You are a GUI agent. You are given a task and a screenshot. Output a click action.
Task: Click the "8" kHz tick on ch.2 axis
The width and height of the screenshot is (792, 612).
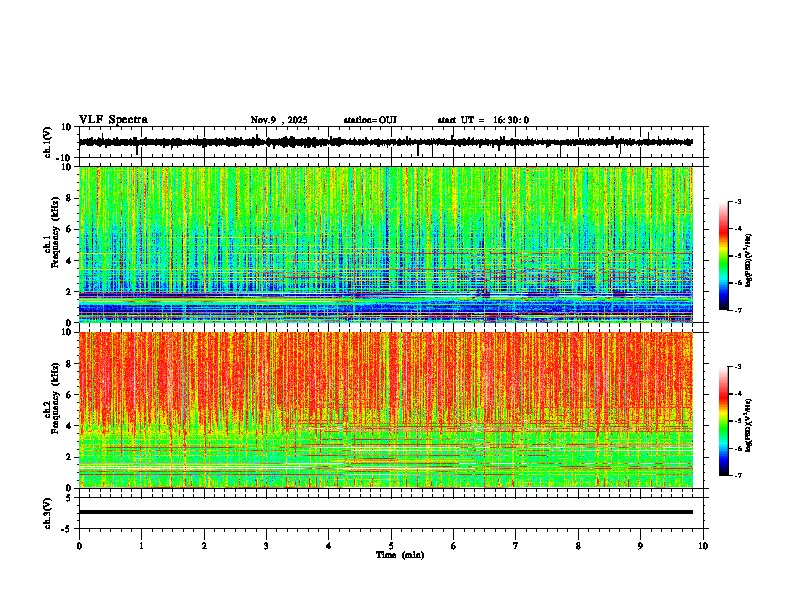[69, 364]
